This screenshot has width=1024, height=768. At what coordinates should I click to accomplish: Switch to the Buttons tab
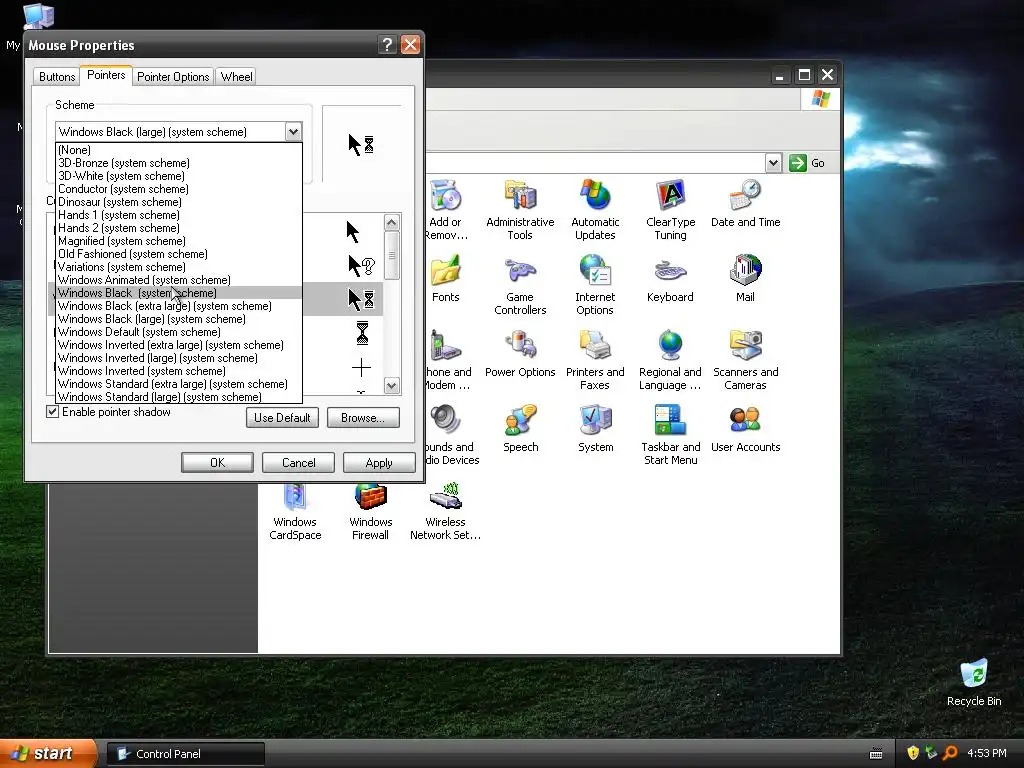[57, 76]
